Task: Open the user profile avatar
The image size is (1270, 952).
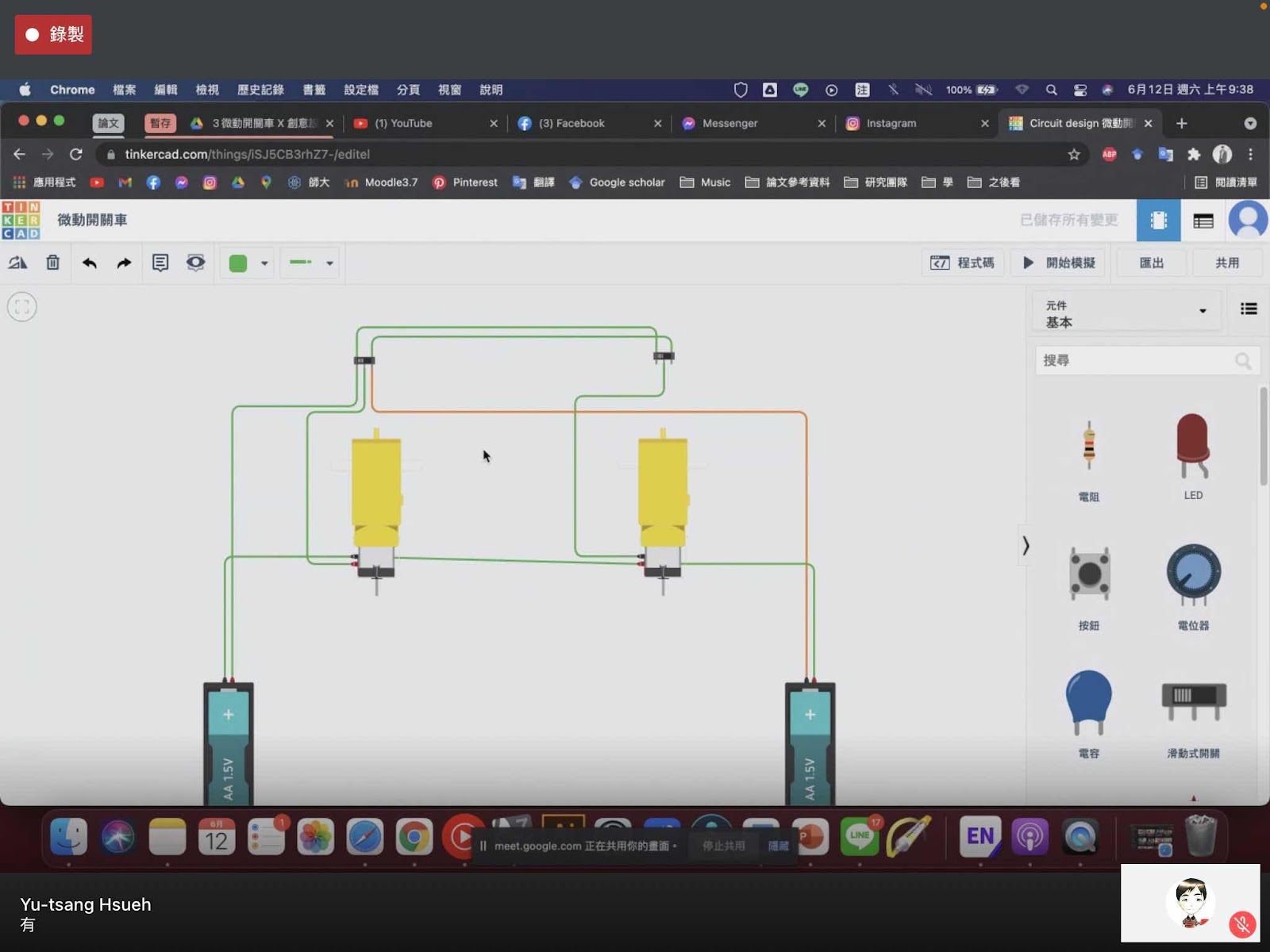Action: 1248,220
